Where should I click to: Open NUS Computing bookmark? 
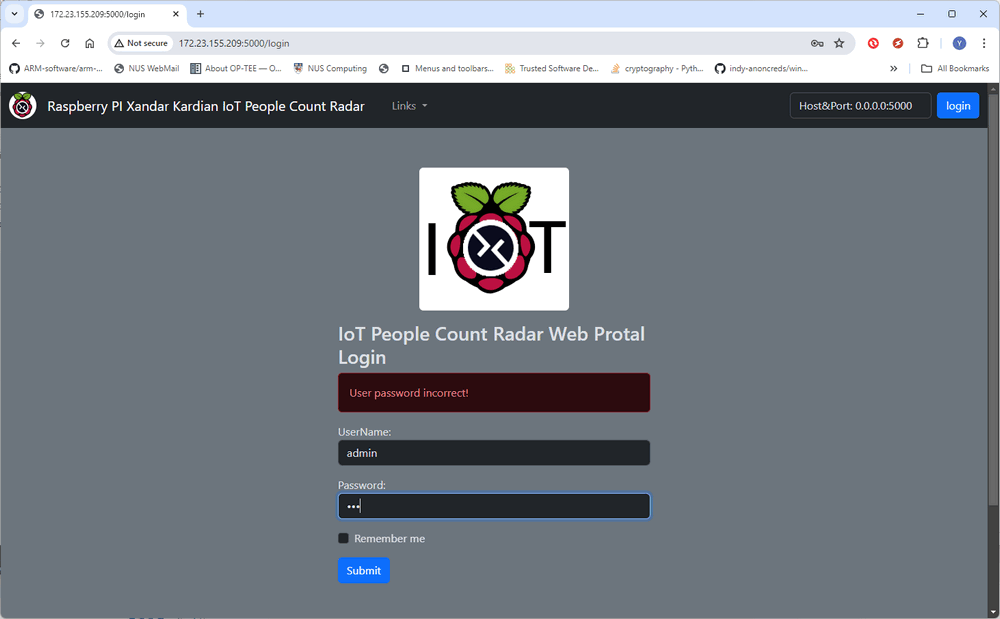point(330,68)
